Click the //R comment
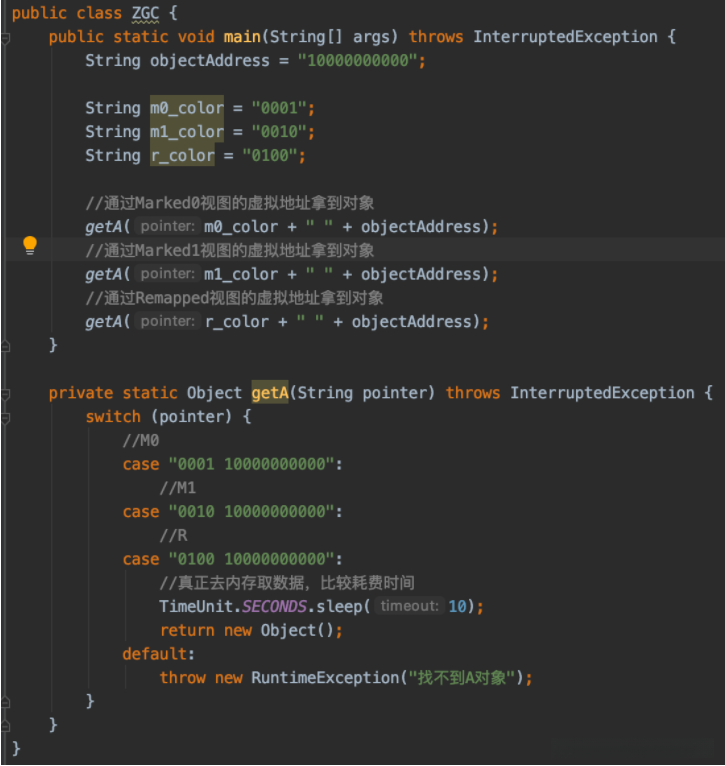The height and width of the screenshot is (766, 725). coord(173,535)
